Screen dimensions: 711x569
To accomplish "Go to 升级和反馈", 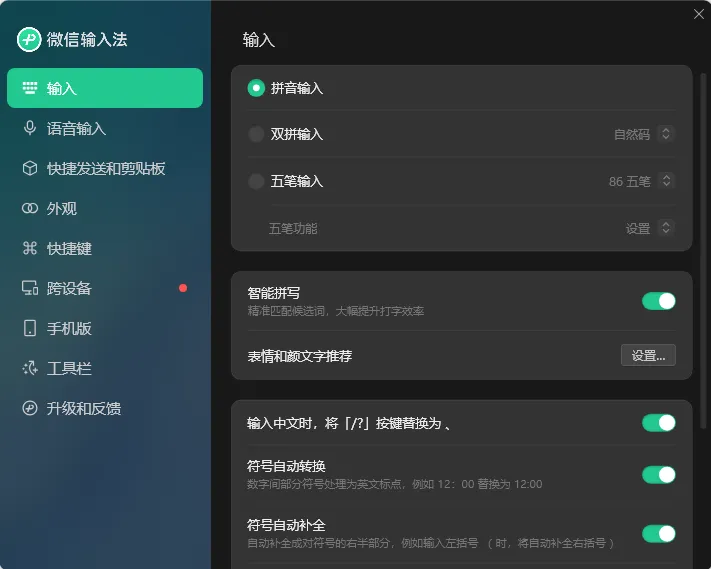I will point(105,408).
